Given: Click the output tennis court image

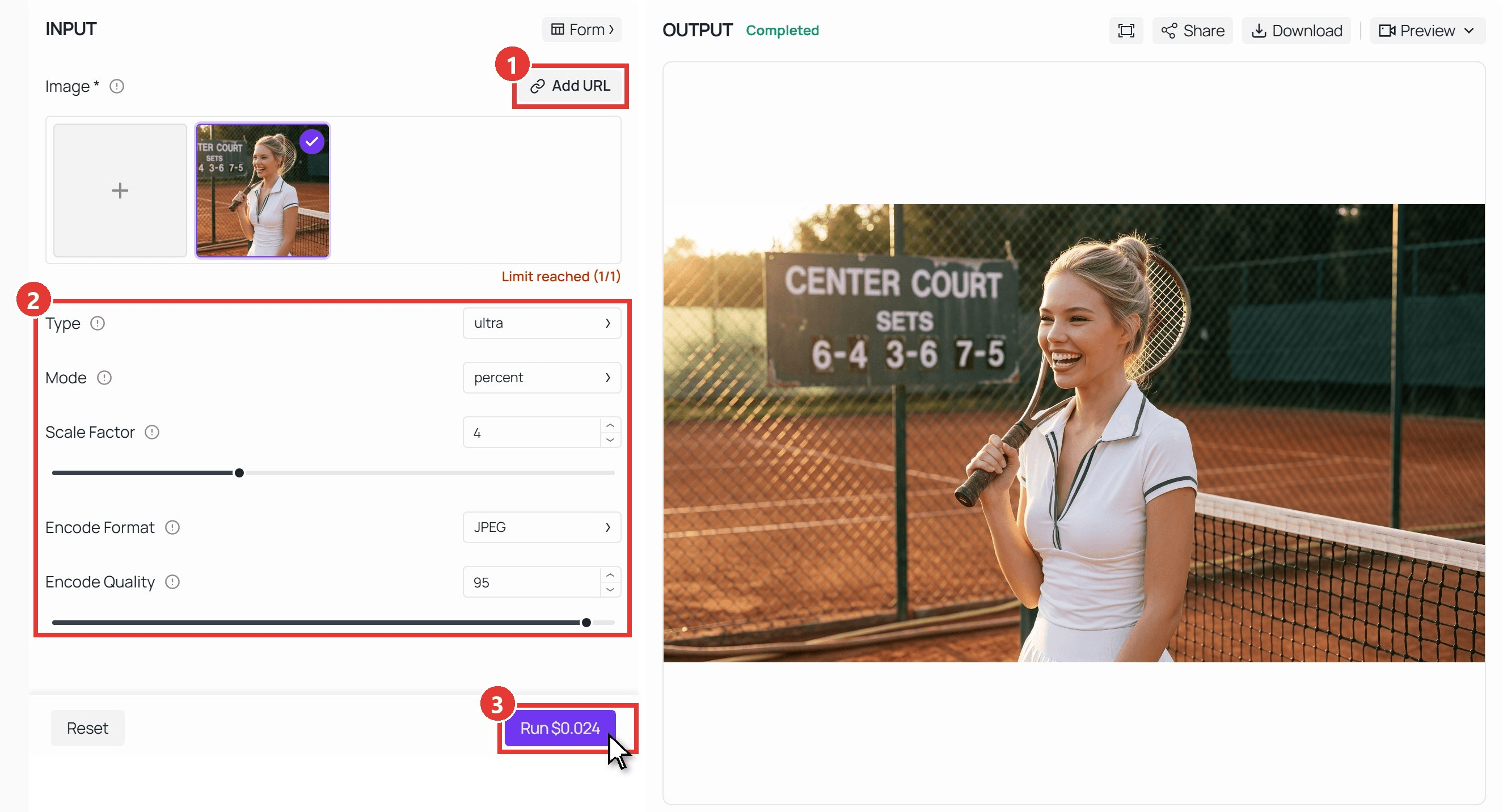Looking at the screenshot, I should [1074, 433].
